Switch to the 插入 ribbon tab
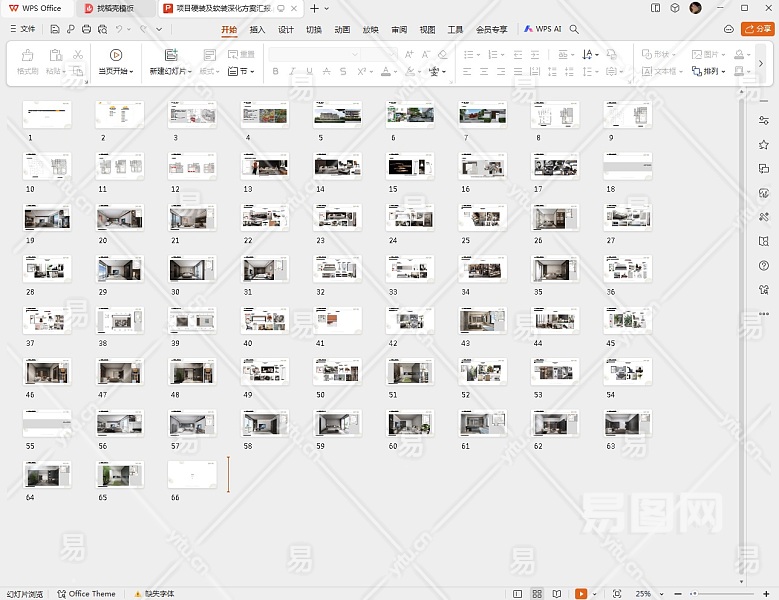The width and height of the screenshot is (779, 600). click(x=257, y=29)
